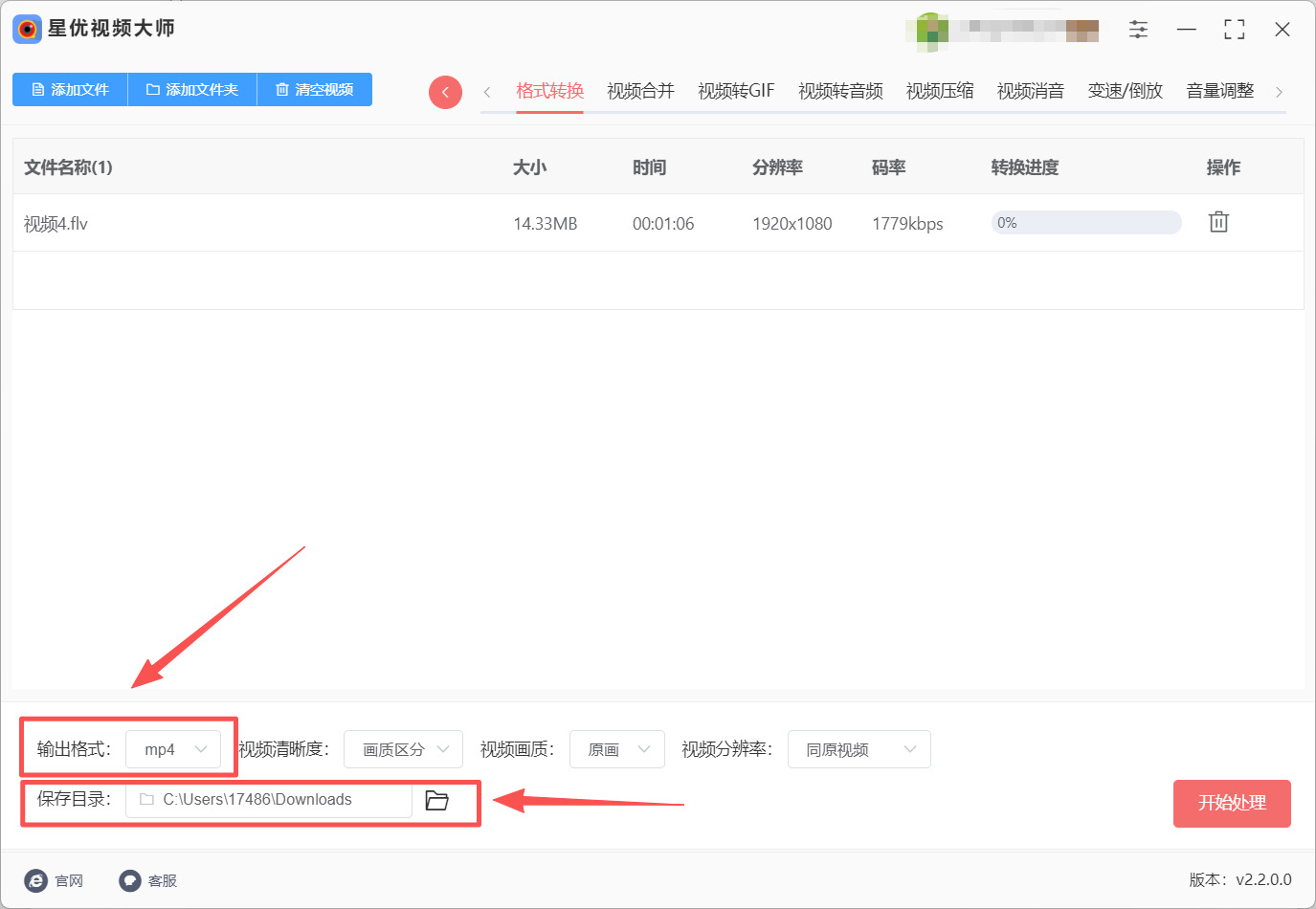Click the 客服 customer service icon
The height and width of the screenshot is (909, 1316).
pyautogui.click(x=130, y=880)
